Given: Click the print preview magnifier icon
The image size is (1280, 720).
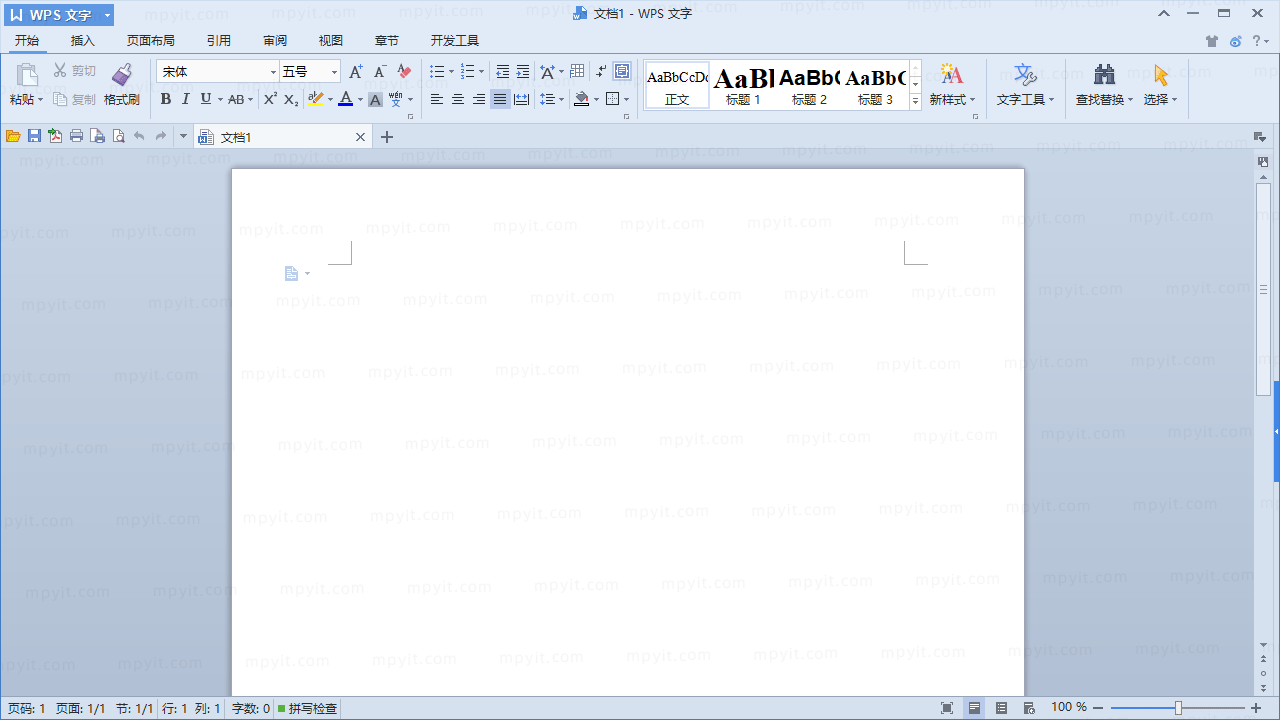Looking at the screenshot, I should [x=118, y=136].
